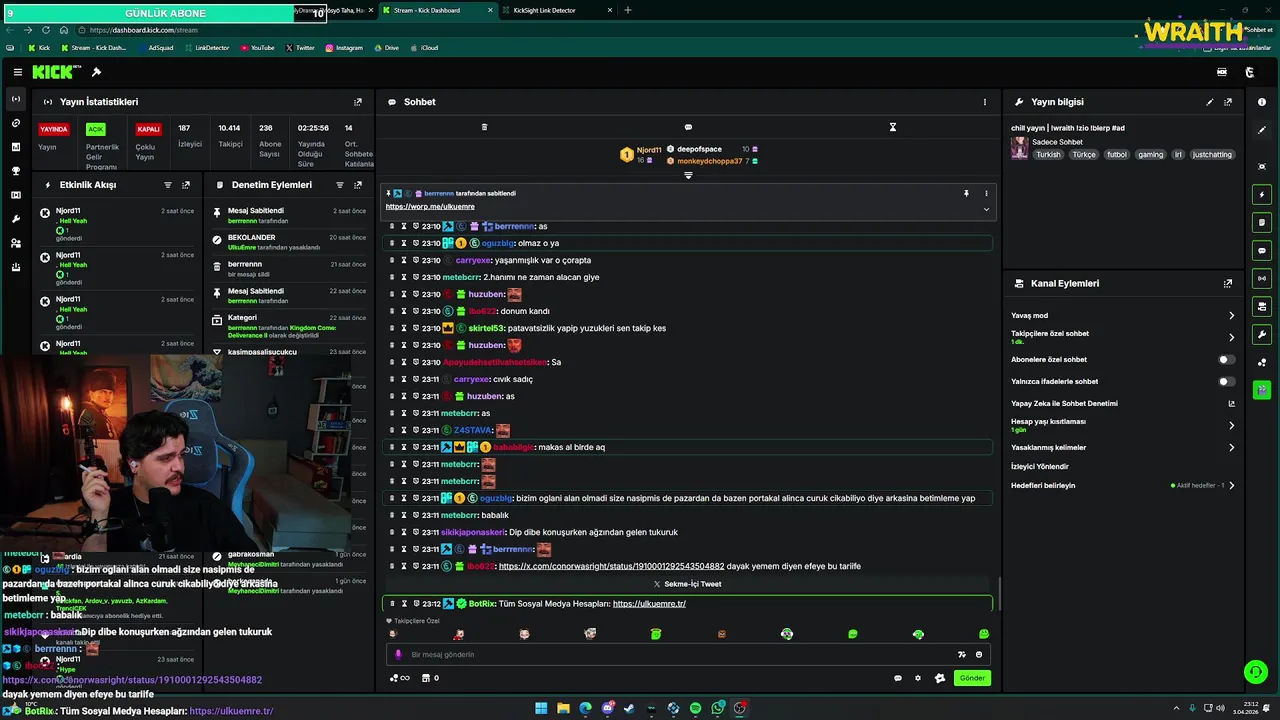This screenshot has width=1280, height=720.
Task: Open the wrench settings icon in left sidebar
Action: pyautogui.click(x=15, y=219)
